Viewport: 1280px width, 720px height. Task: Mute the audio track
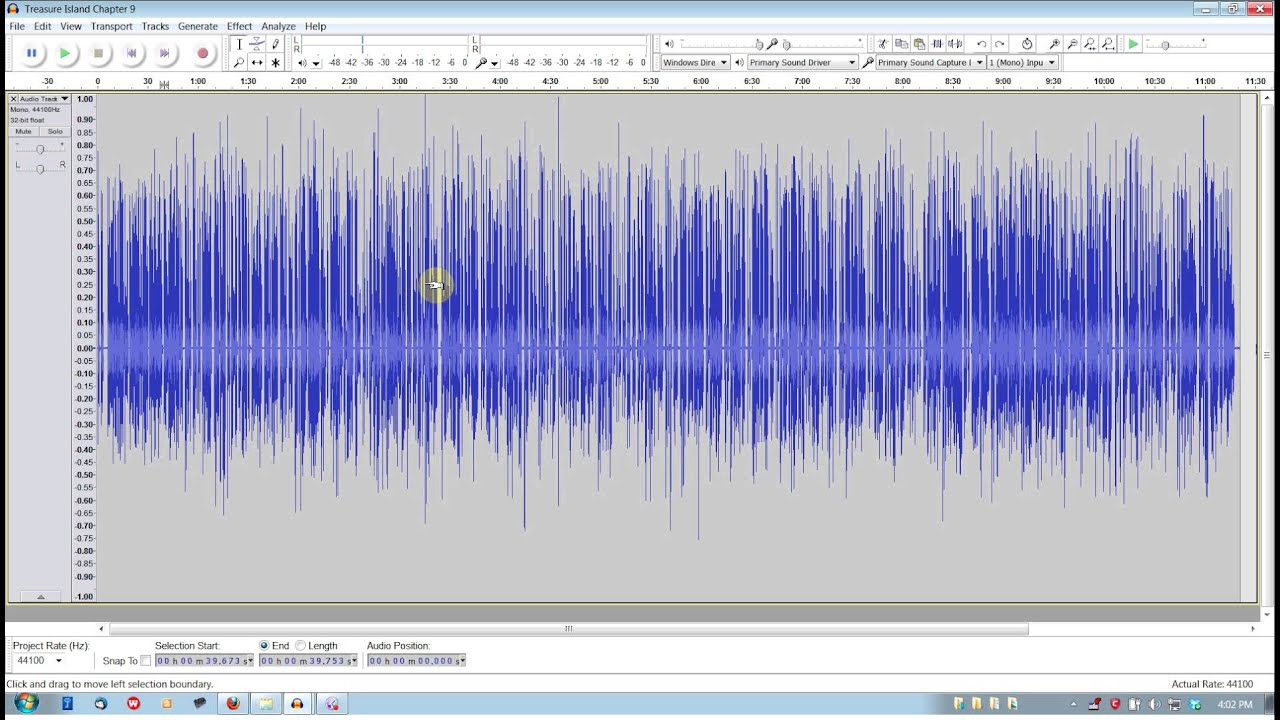pos(23,131)
